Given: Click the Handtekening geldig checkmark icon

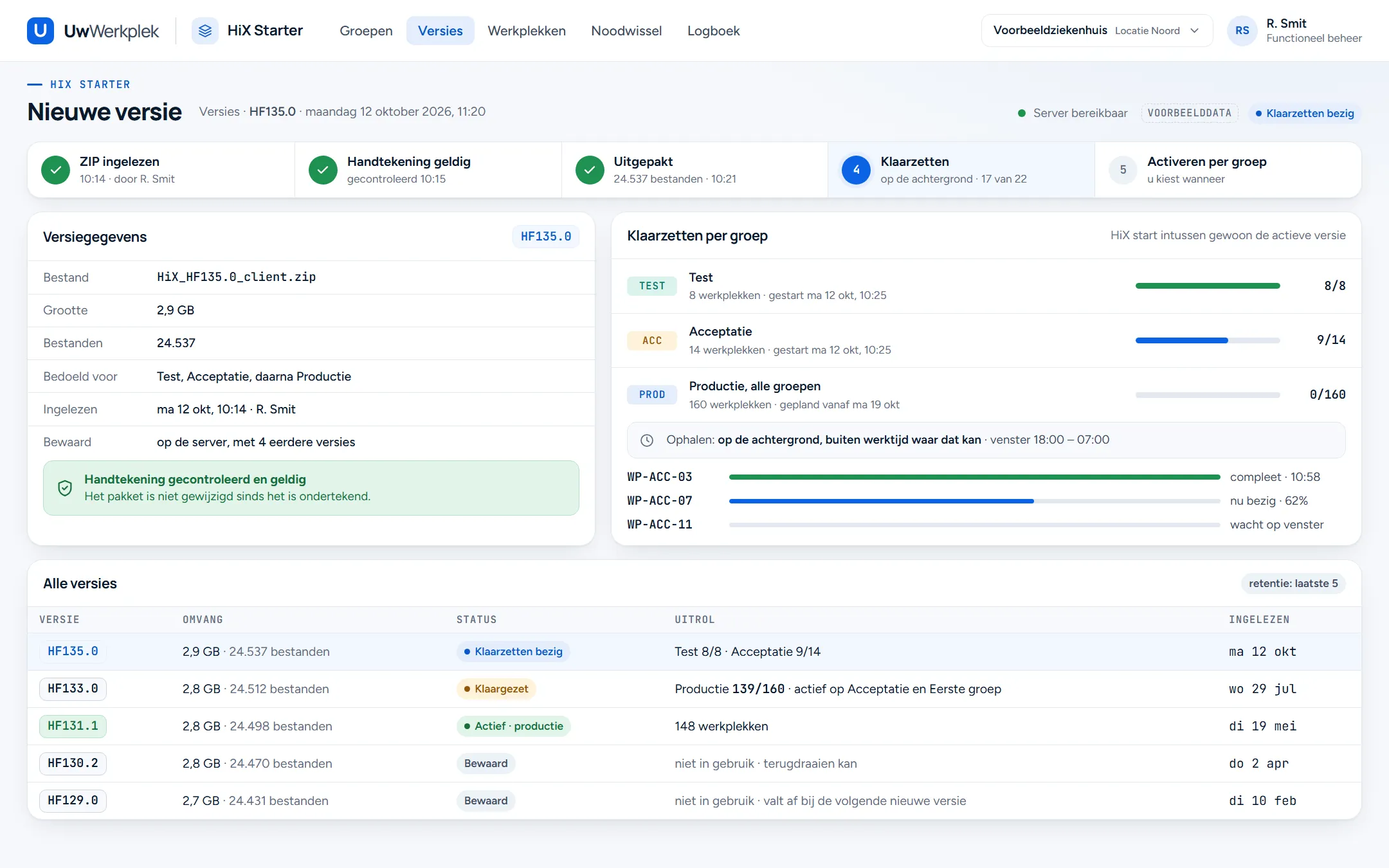Looking at the screenshot, I should [323, 170].
